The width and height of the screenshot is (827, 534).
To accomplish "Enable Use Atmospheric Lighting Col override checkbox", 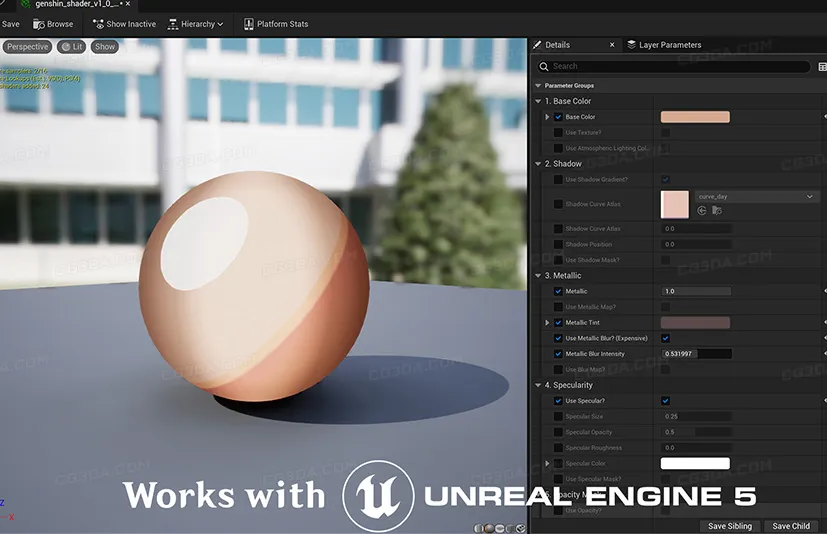I will (558, 149).
